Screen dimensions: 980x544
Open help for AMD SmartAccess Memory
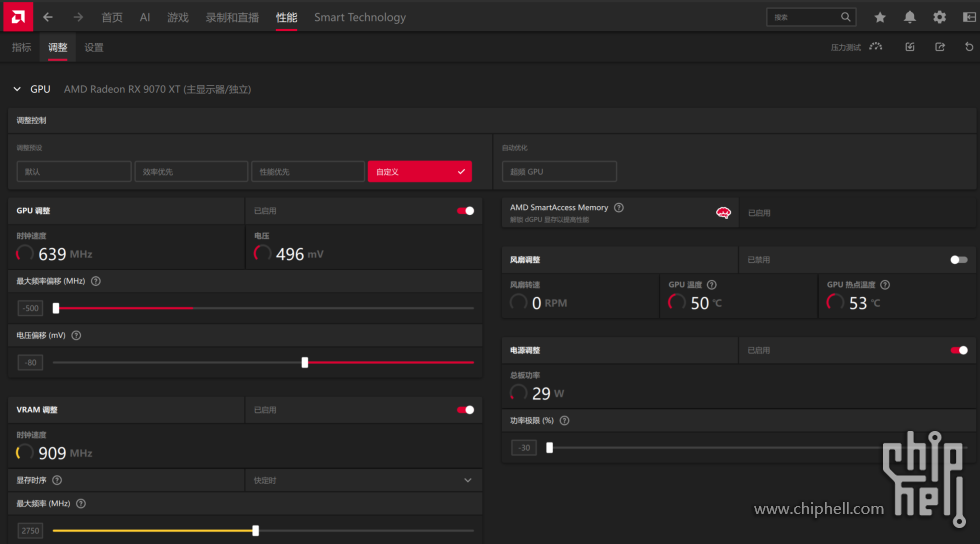coord(619,208)
